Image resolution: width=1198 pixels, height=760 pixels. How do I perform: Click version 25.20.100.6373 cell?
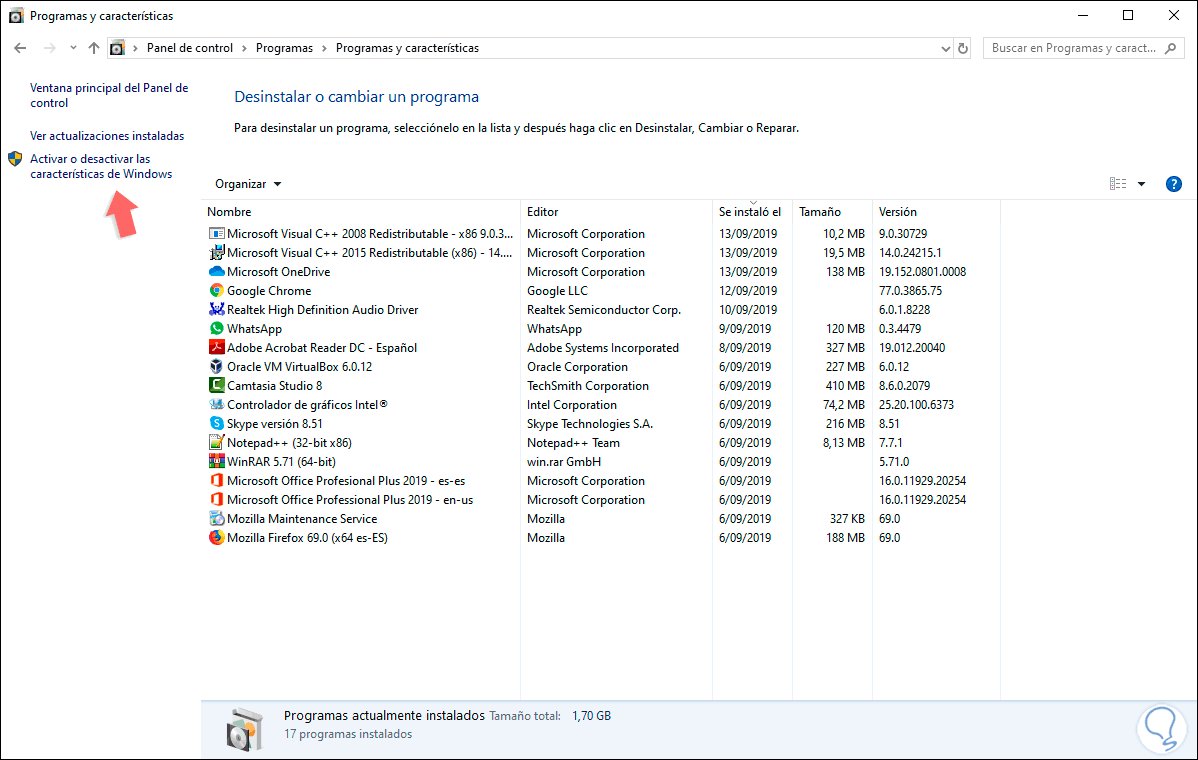click(916, 405)
